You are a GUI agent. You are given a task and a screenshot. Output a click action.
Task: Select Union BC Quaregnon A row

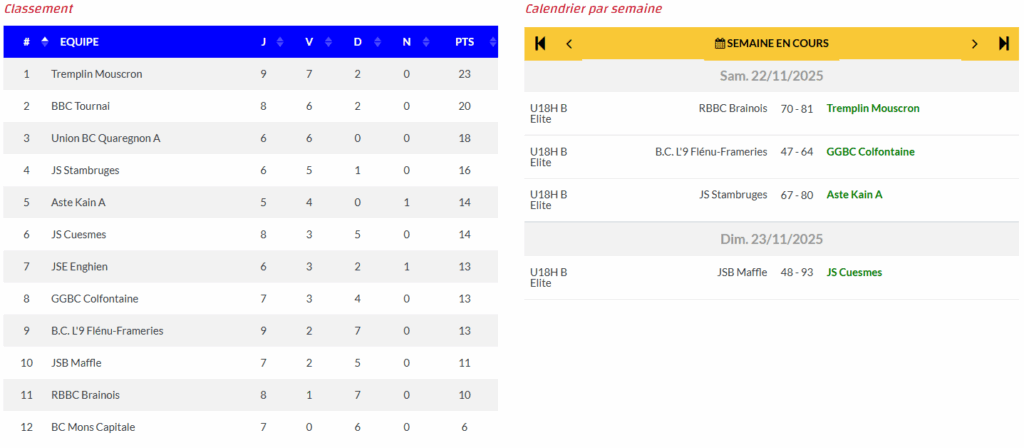pos(106,138)
